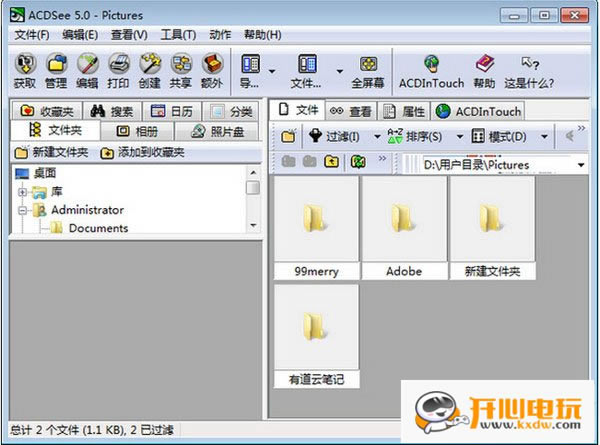Switch to the 照片盘 tab
600x445 pixels.
click(x=217, y=132)
